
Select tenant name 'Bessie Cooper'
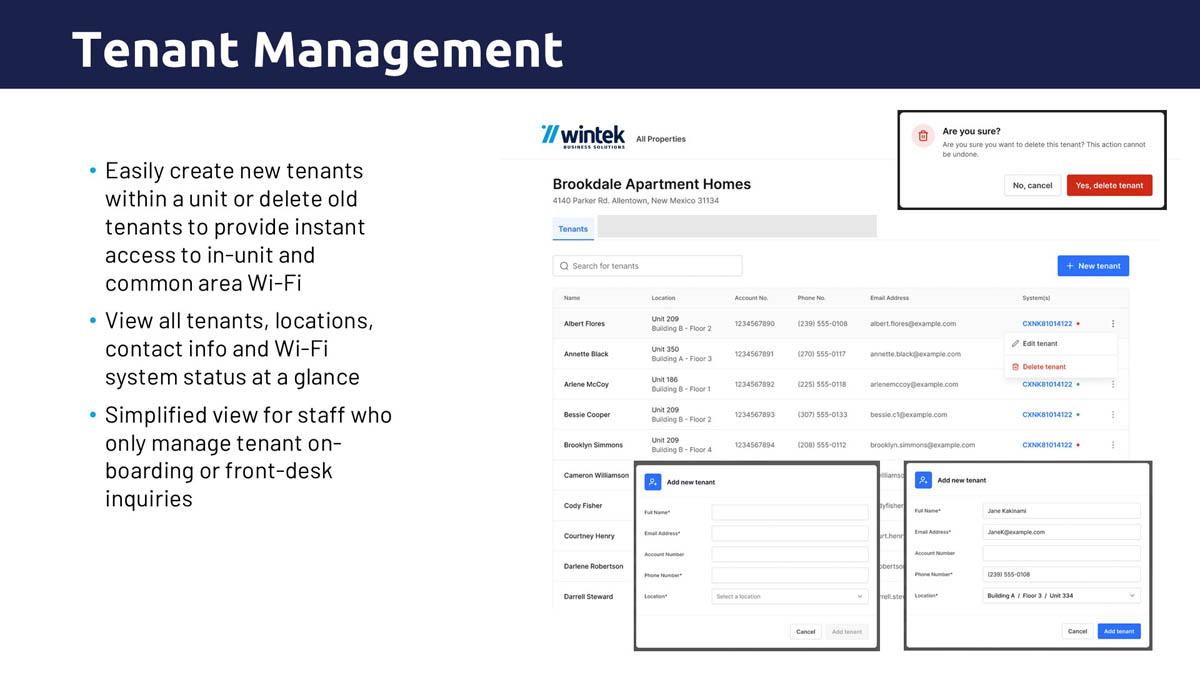click(587, 415)
